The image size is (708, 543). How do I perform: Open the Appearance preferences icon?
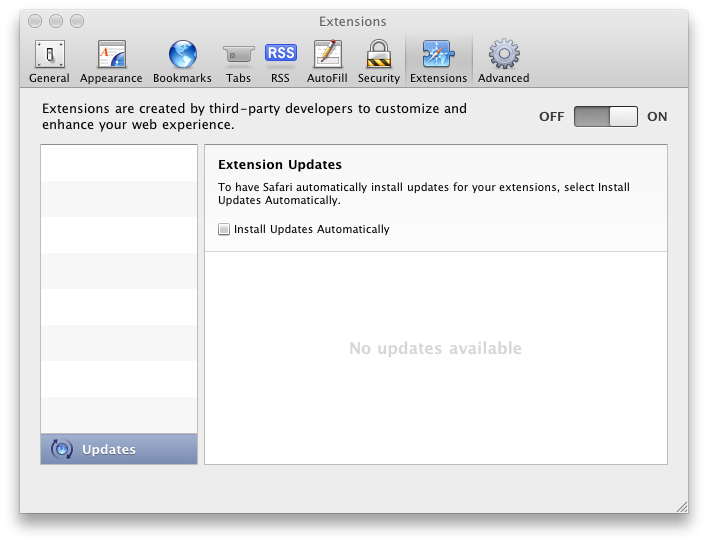tap(112, 55)
